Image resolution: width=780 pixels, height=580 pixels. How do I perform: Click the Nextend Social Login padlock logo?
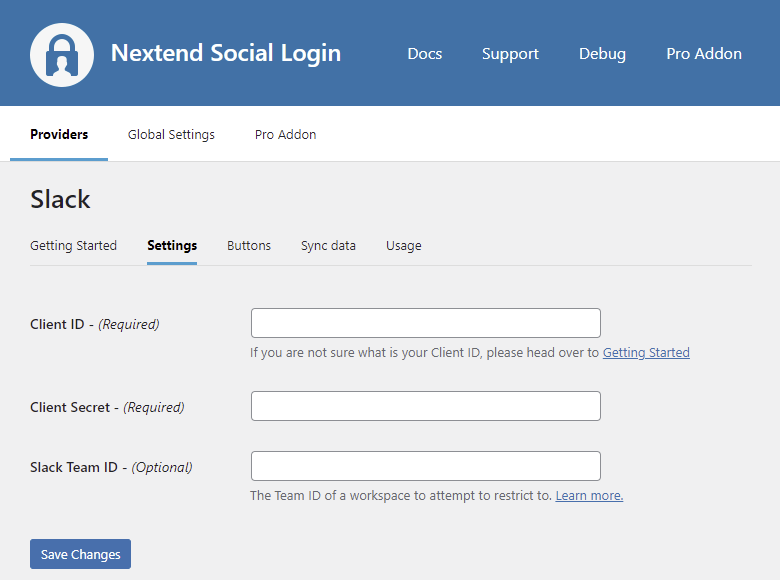tap(62, 54)
